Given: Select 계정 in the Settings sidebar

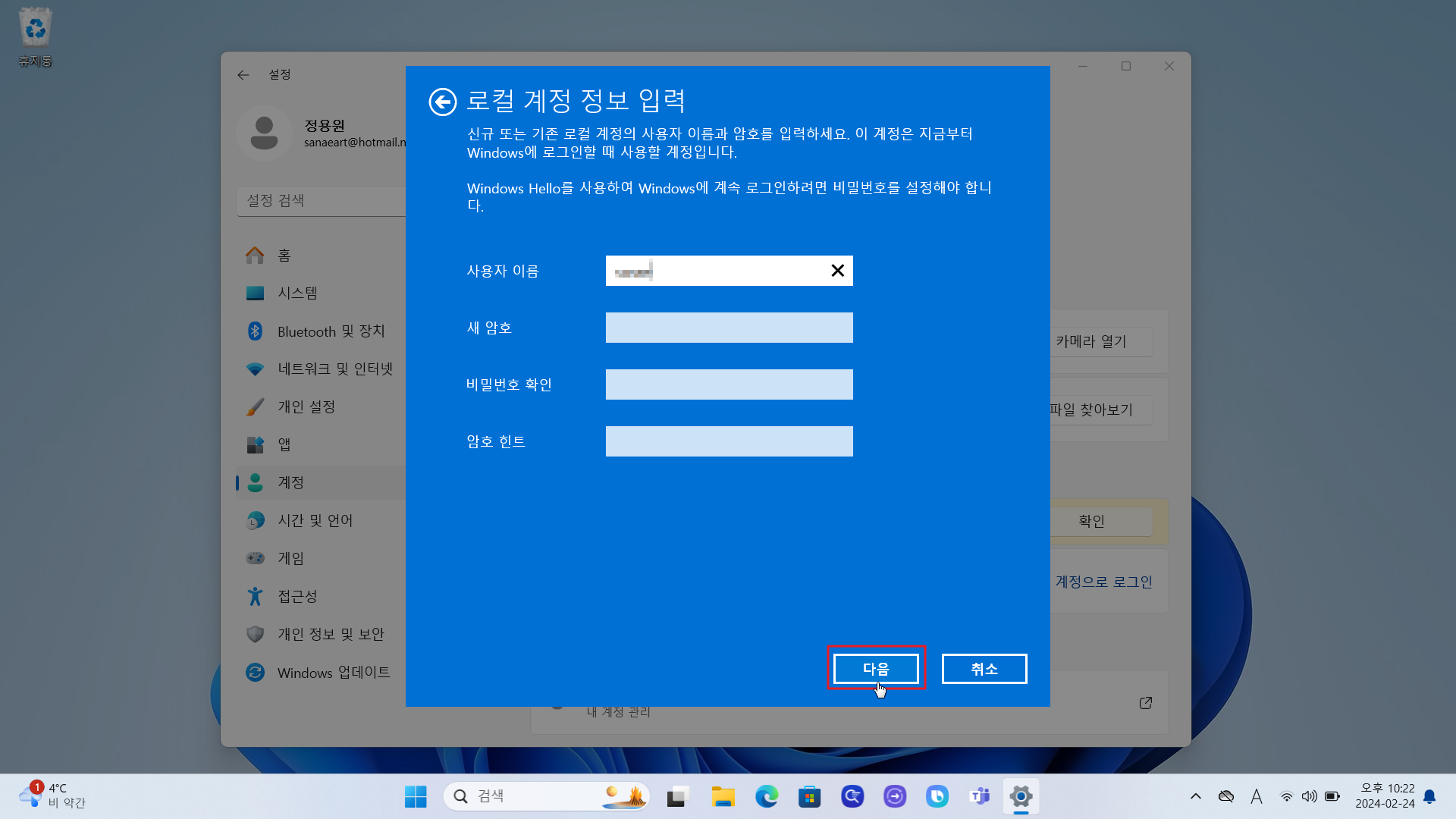Looking at the screenshot, I should pos(290,482).
